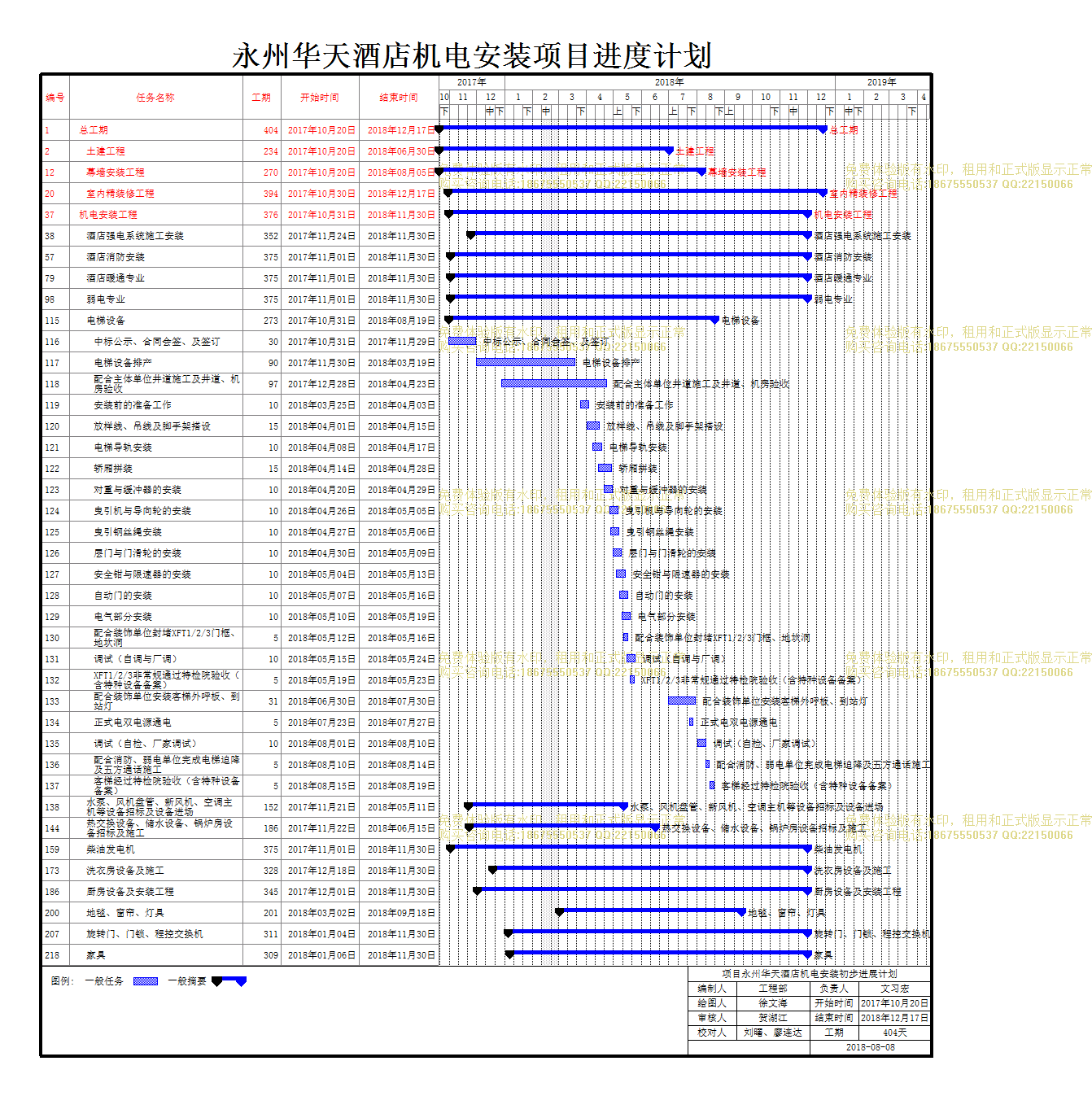The height and width of the screenshot is (1096, 1092).
Task: Select the 弱电专业 task name cell
Action: pos(155,299)
